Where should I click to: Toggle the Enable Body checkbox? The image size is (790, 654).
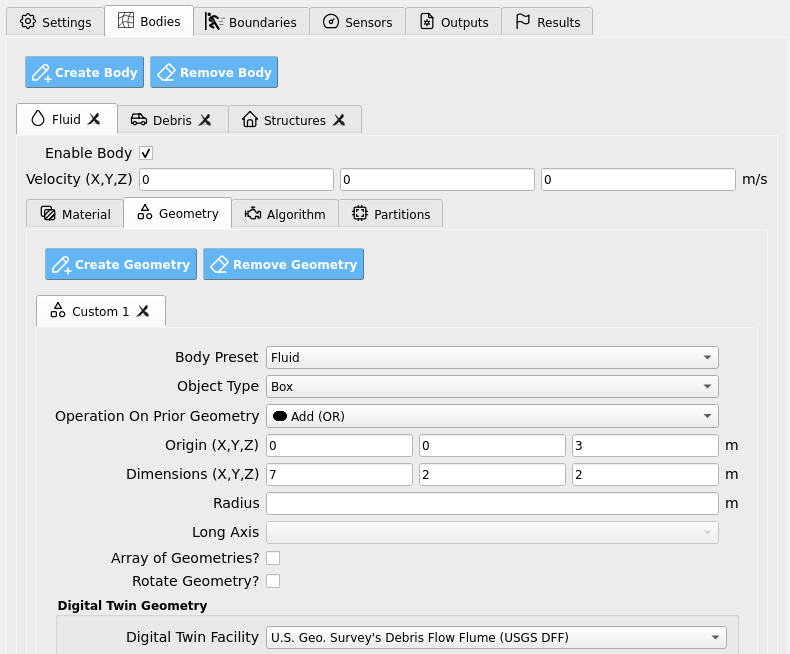tap(146, 153)
